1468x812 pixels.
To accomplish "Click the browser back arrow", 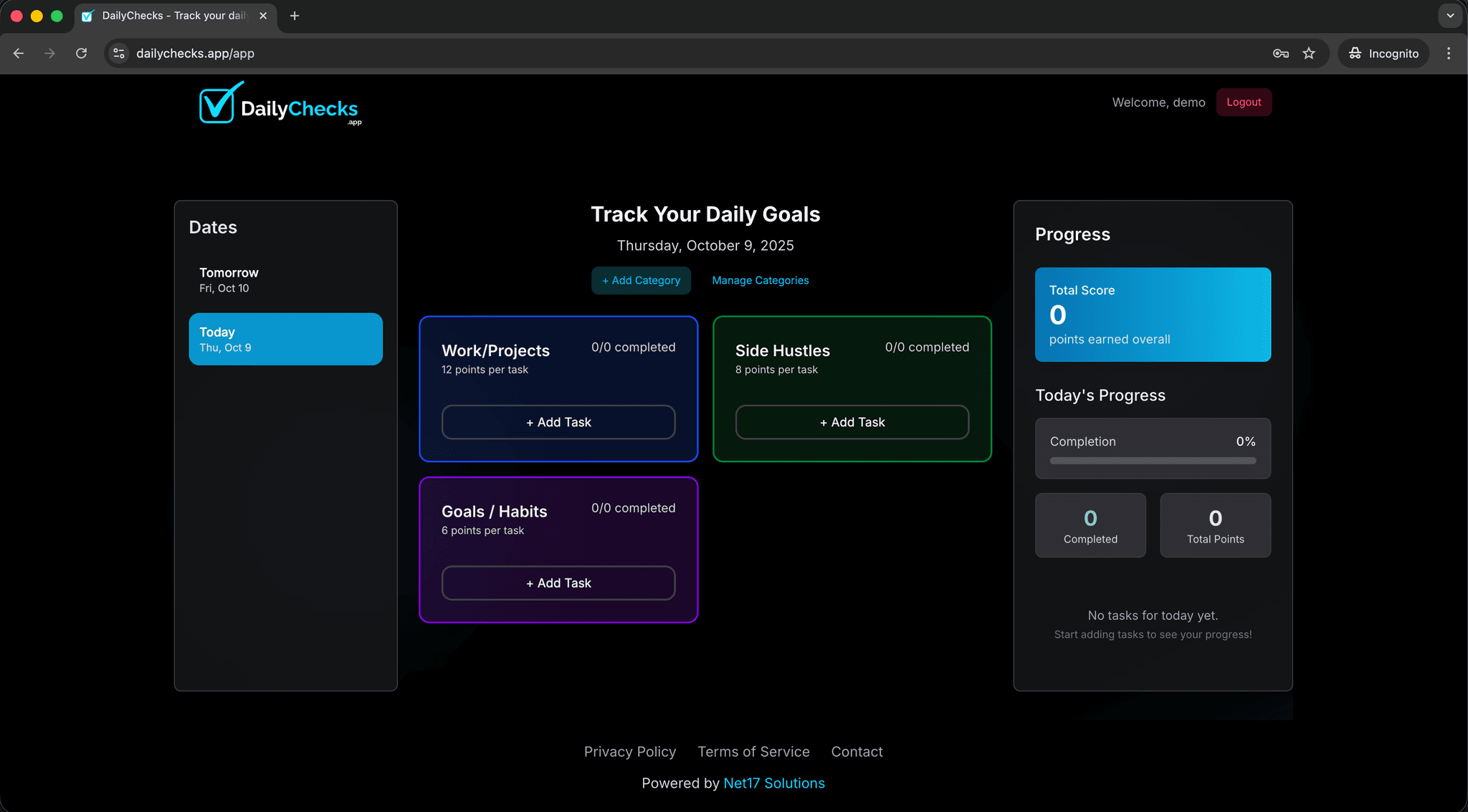I will [x=19, y=53].
